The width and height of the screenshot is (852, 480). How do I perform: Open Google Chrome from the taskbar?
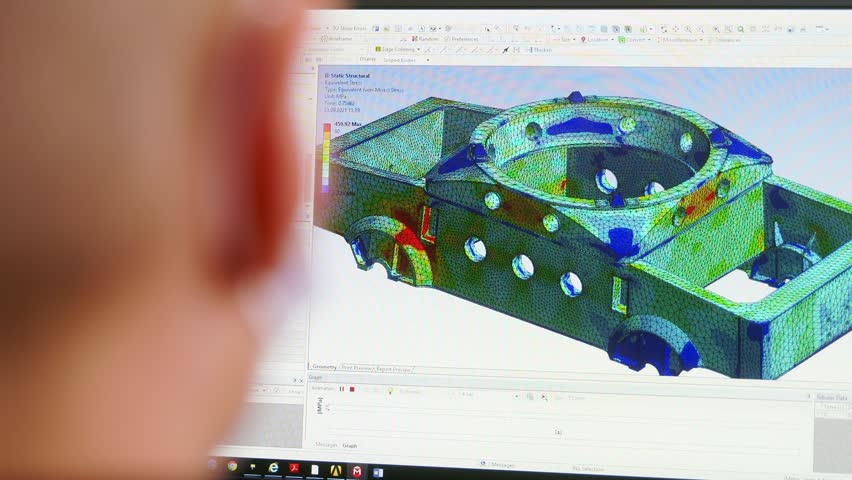click(233, 466)
